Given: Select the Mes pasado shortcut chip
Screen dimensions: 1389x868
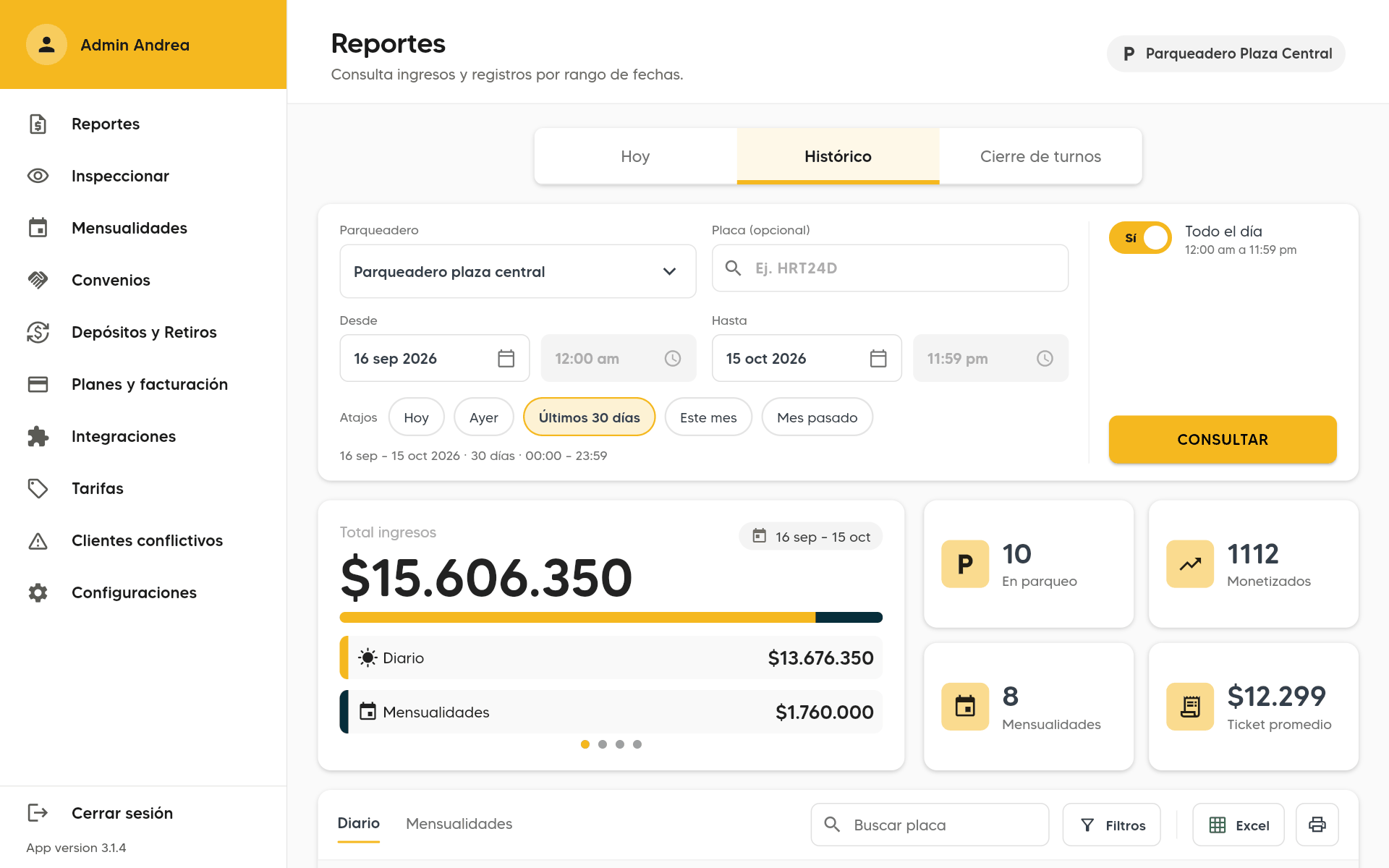Looking at the screenshot, I should click(x=817, y=417).
